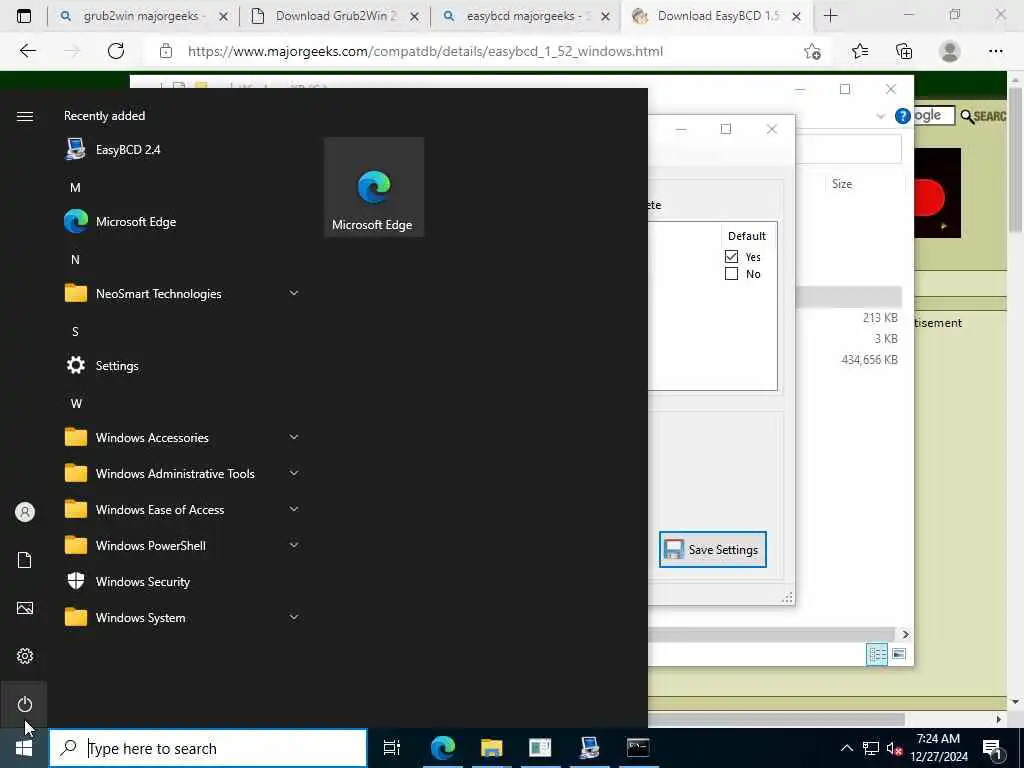Focus the taskbar search box
Viewport: 1024px width, 768px height.
tap(208, 748)
